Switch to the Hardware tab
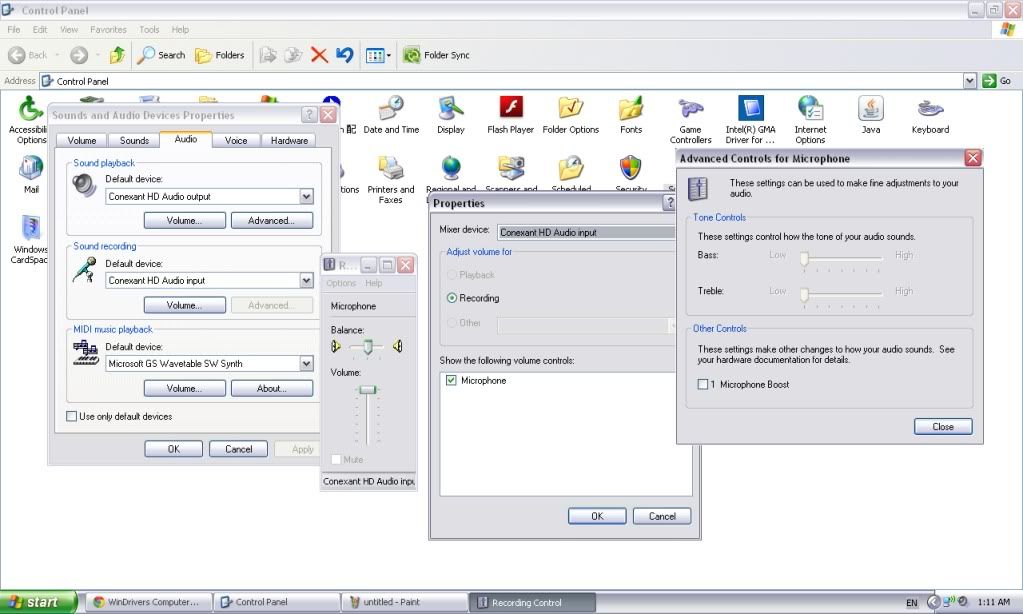 pos(289,140)
